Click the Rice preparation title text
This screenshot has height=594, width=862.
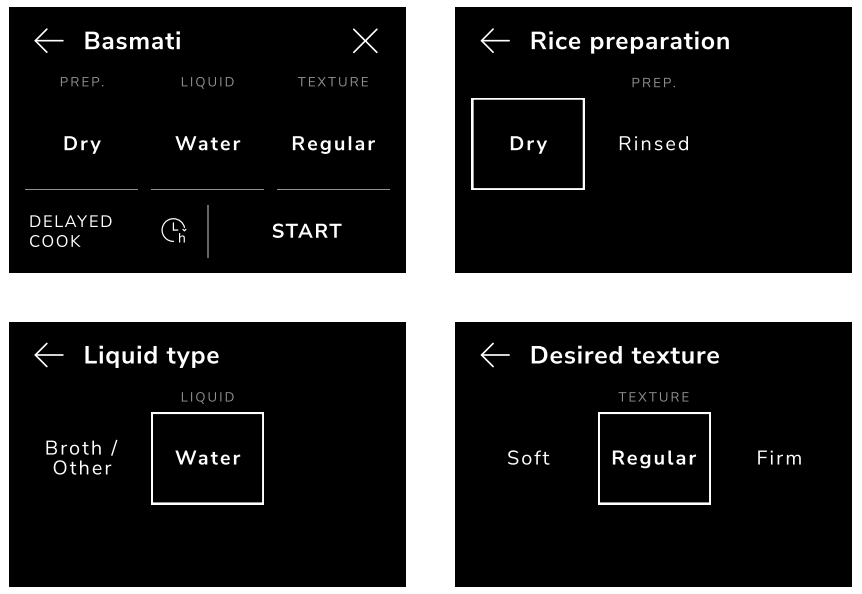(630, 41)
